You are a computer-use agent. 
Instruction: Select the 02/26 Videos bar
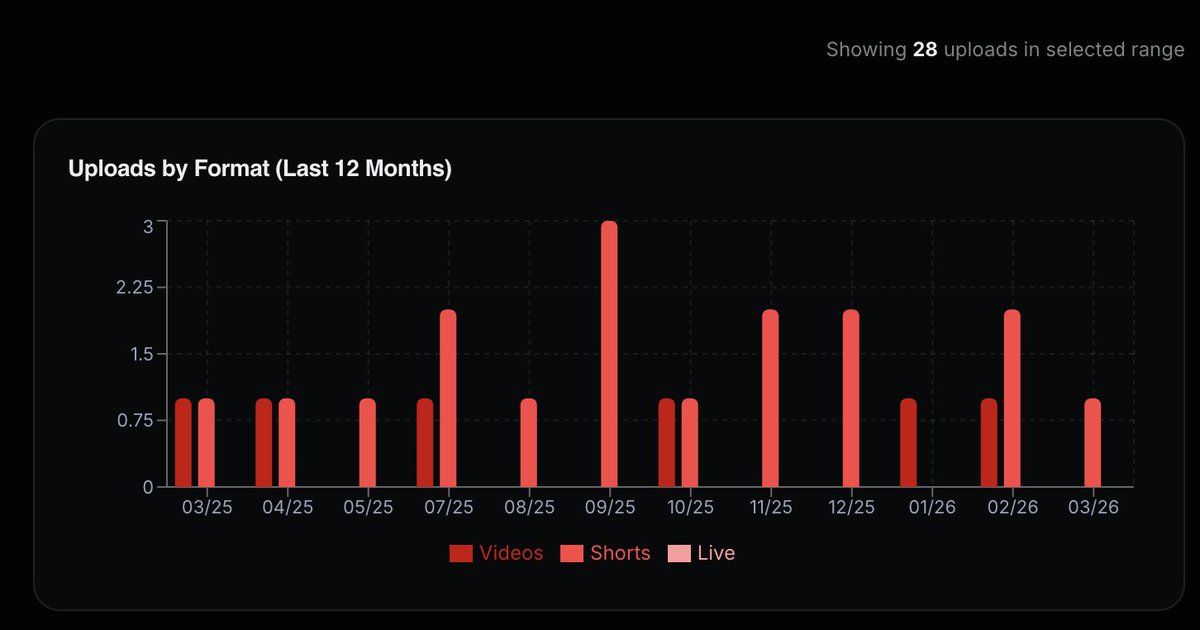click(x=989, y=443)
